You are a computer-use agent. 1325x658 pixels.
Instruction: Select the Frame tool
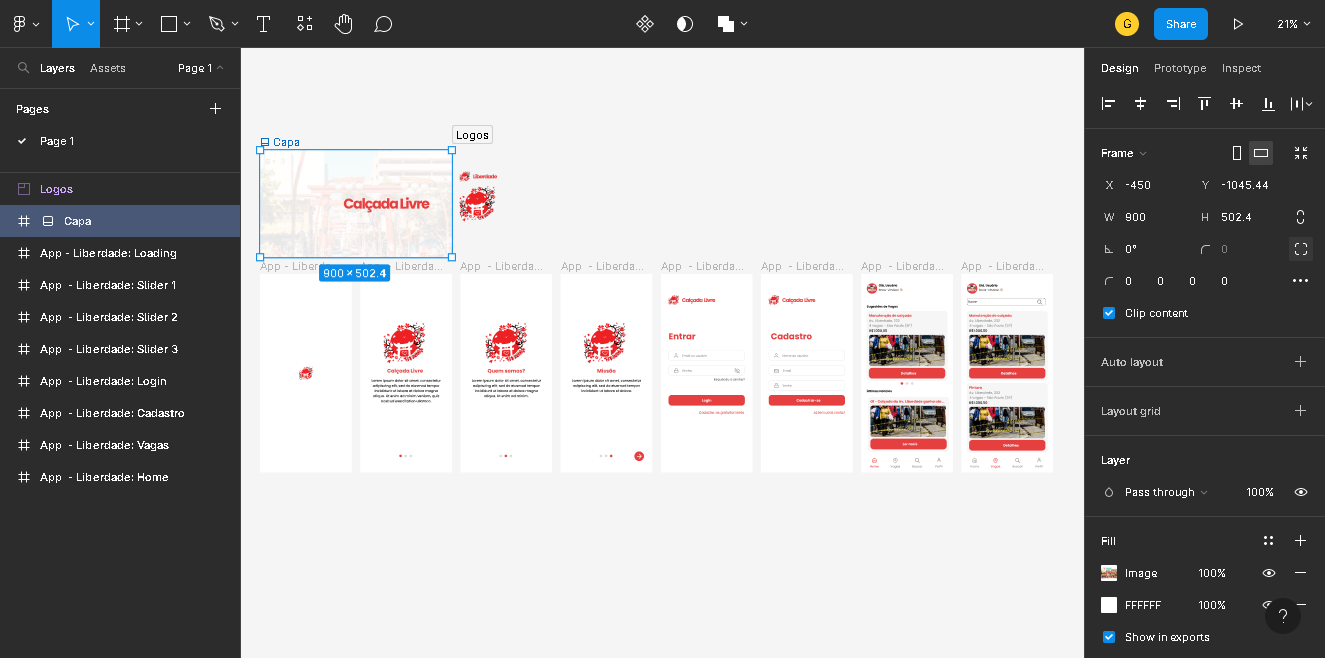pos(121,24)
